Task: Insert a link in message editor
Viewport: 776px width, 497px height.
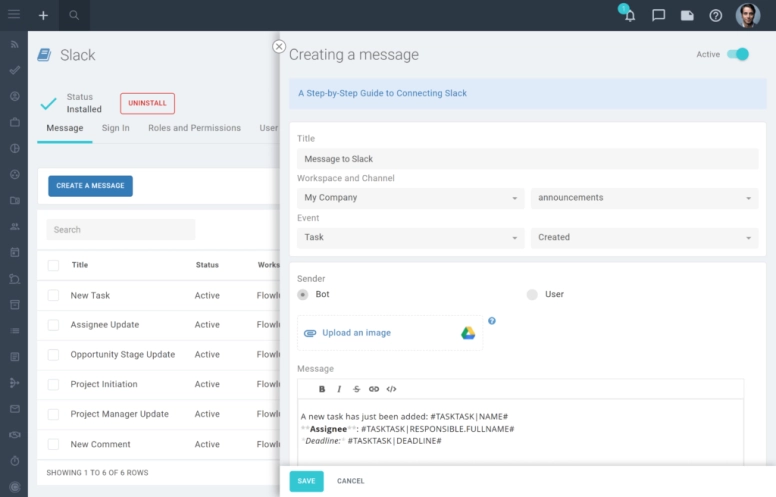Action: [374, 389]
